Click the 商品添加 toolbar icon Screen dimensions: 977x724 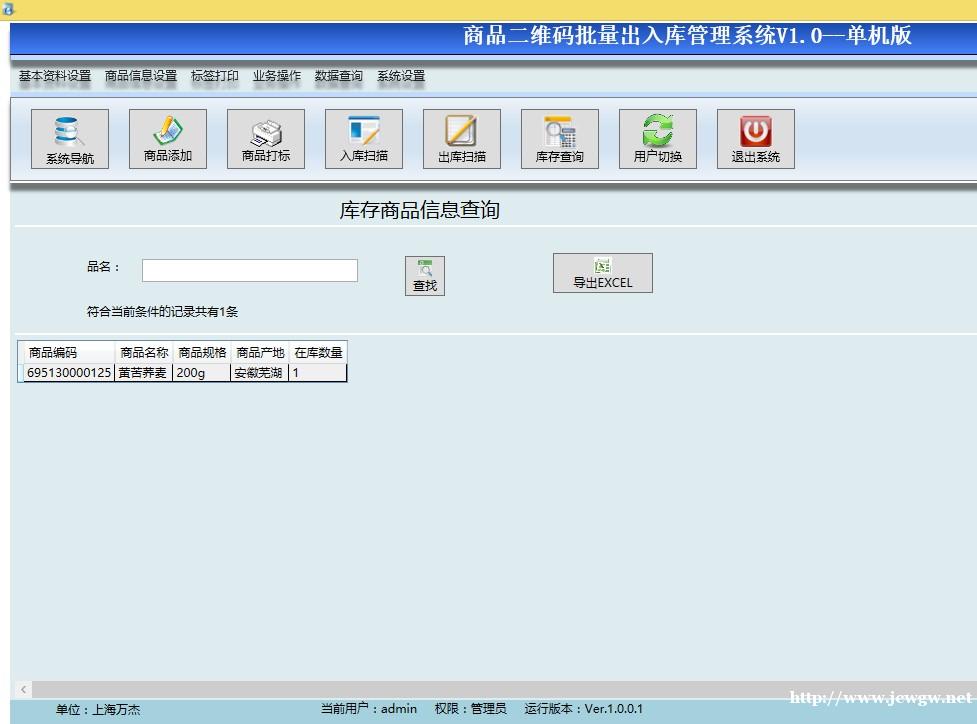pyautogui.click(x=168, y=139)
